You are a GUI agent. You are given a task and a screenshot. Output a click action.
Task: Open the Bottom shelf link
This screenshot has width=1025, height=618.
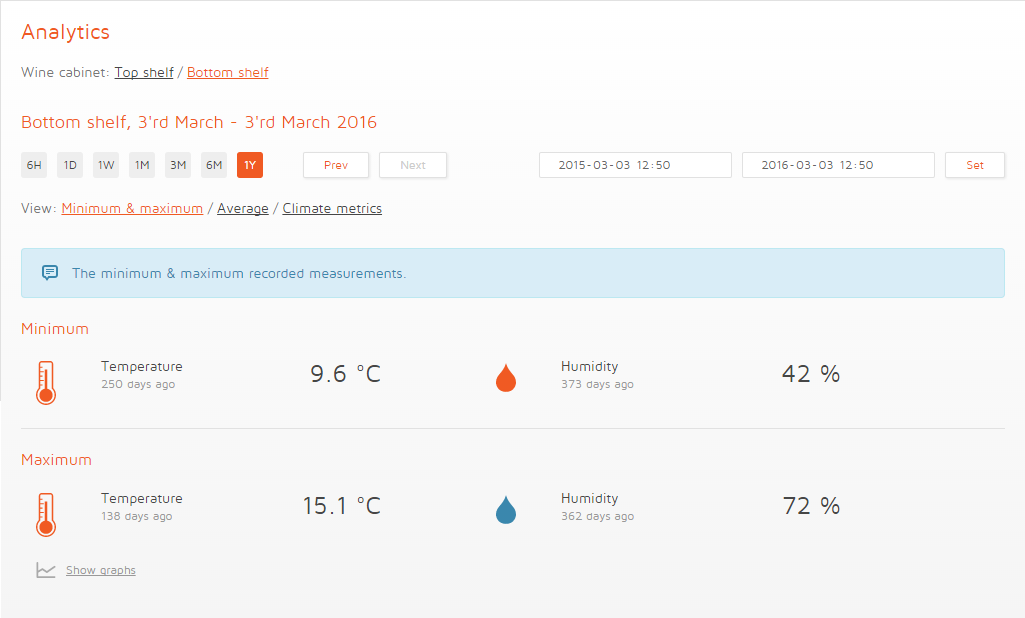227,73
